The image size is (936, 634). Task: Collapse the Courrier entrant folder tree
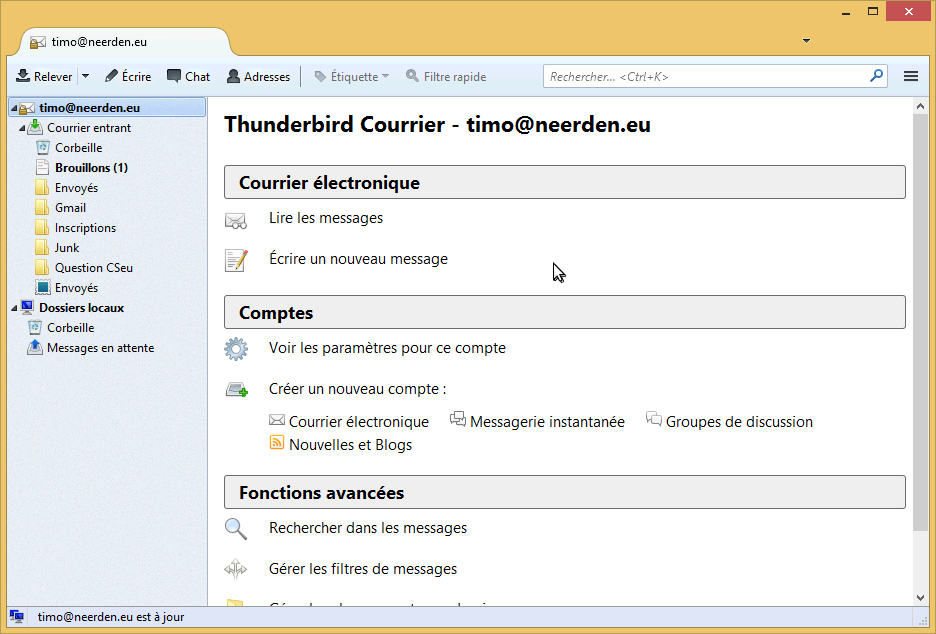pos(21,127)
